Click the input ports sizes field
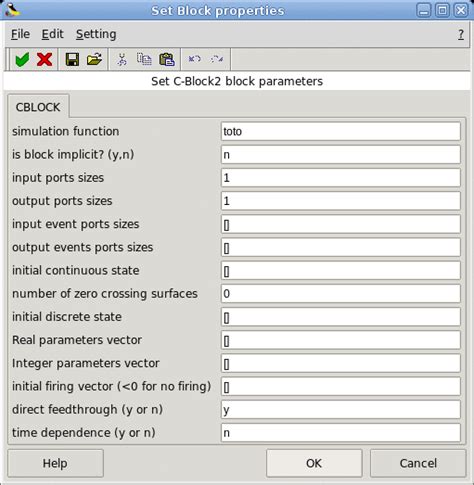Screen dimensions: 474x485 pos(341,178)
